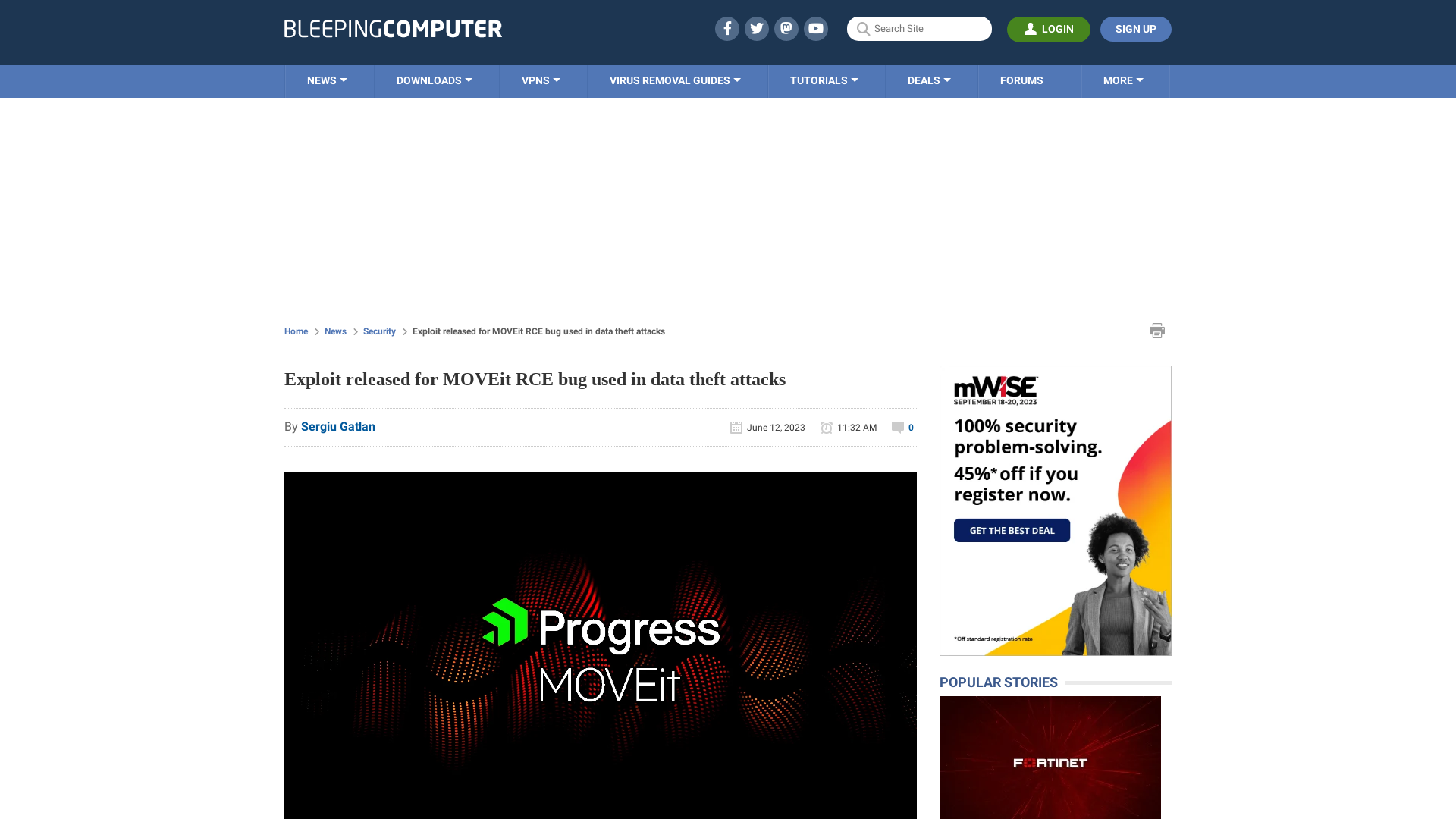Select the Security breadcrumb link
The height and width of the screenshot is (819, 1456).
click(379, 331)
